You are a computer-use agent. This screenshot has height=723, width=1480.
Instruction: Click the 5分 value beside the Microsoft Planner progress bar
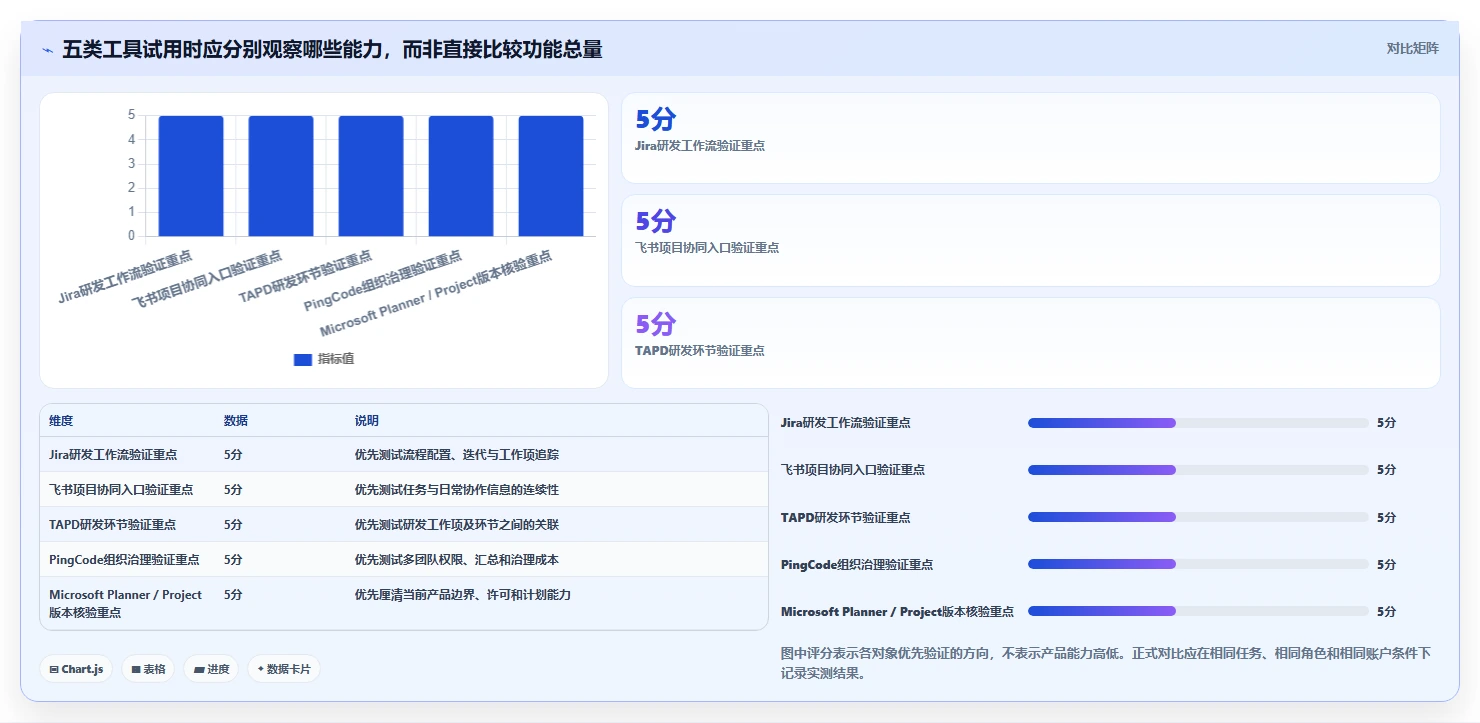point(1386,611)
